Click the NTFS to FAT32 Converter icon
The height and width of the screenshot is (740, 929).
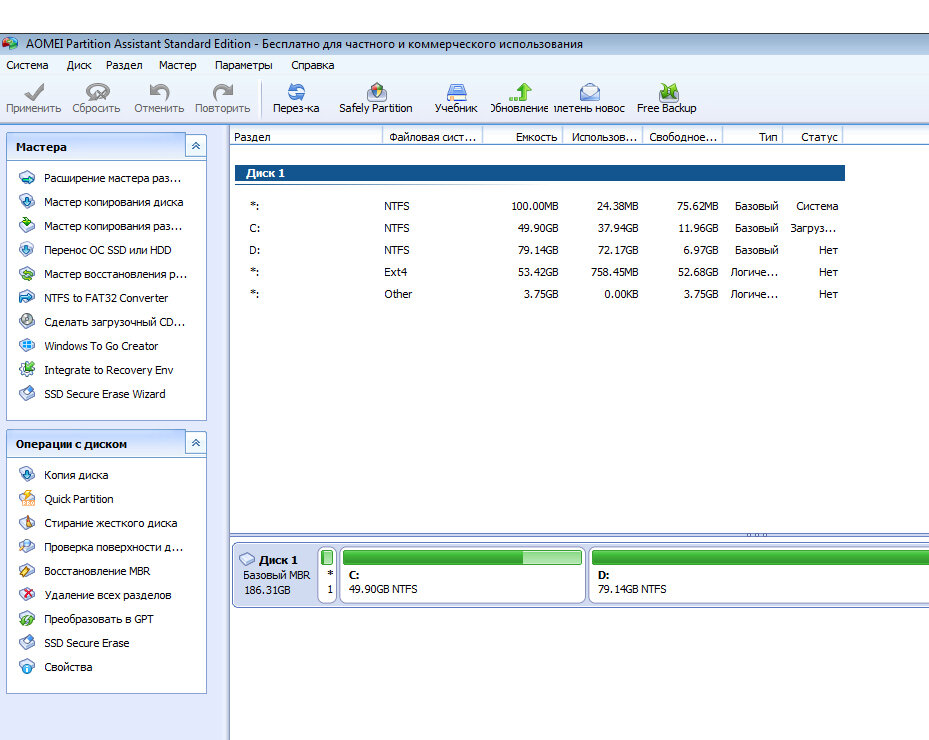tap(27, 297)
